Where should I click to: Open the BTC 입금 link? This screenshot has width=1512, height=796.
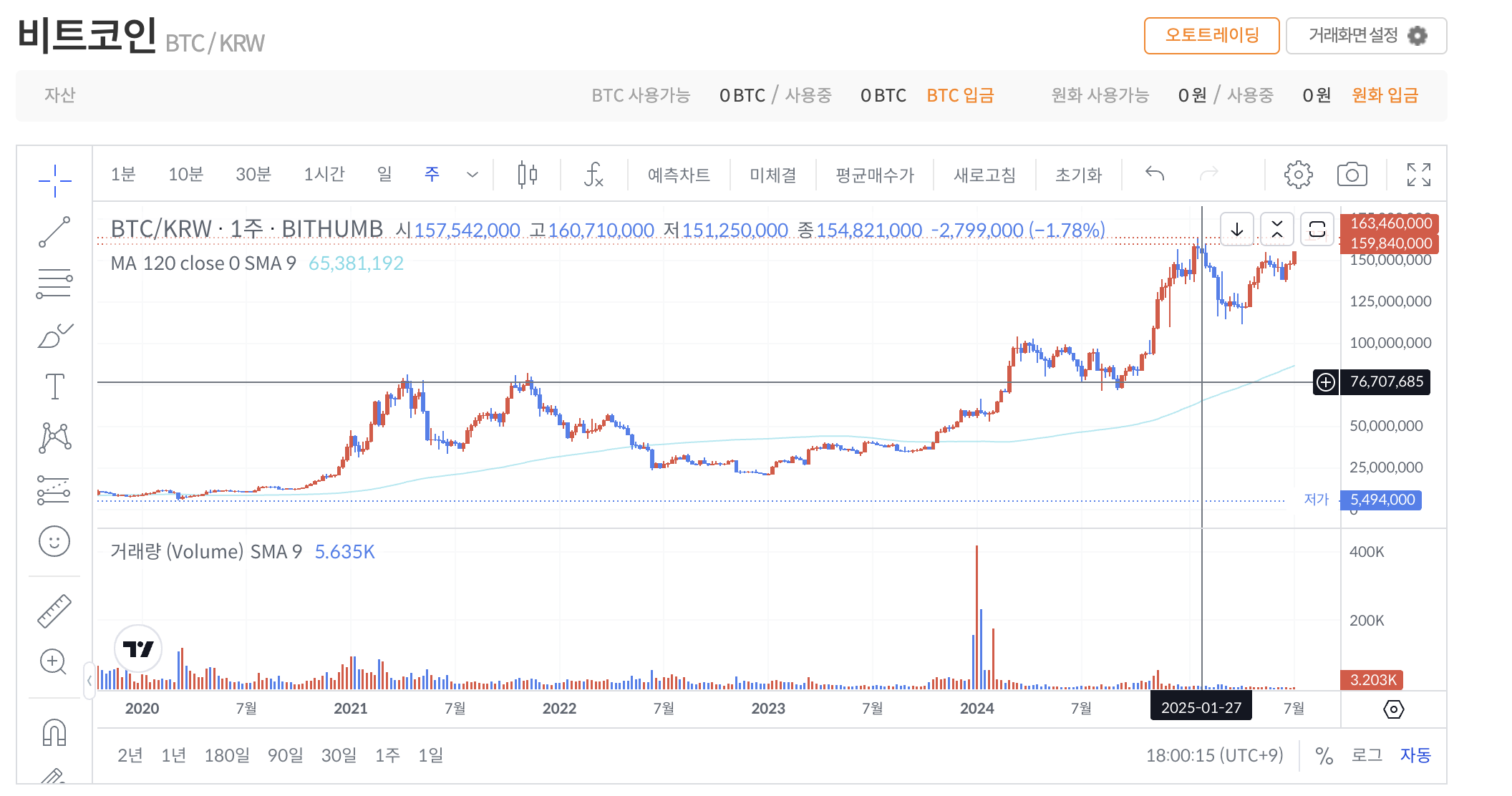point(960,95)
